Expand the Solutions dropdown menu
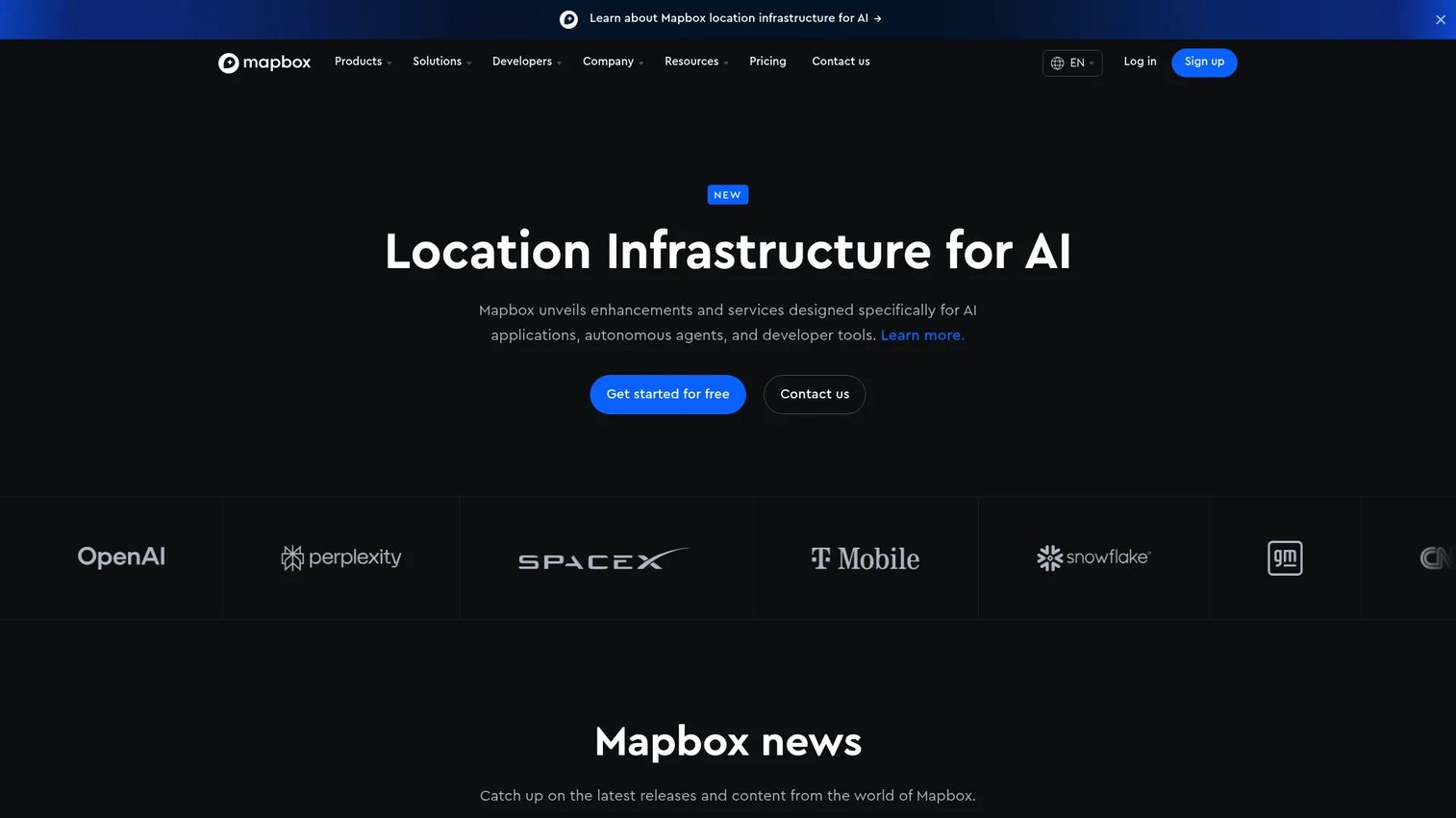This screenshot has width=1456, height=818. point(441,62)
